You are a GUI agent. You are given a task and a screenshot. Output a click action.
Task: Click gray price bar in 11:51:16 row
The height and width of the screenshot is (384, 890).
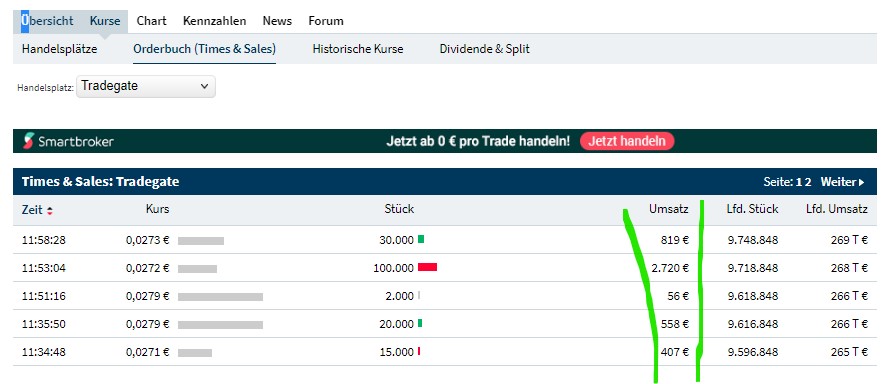tap(220, 297)
